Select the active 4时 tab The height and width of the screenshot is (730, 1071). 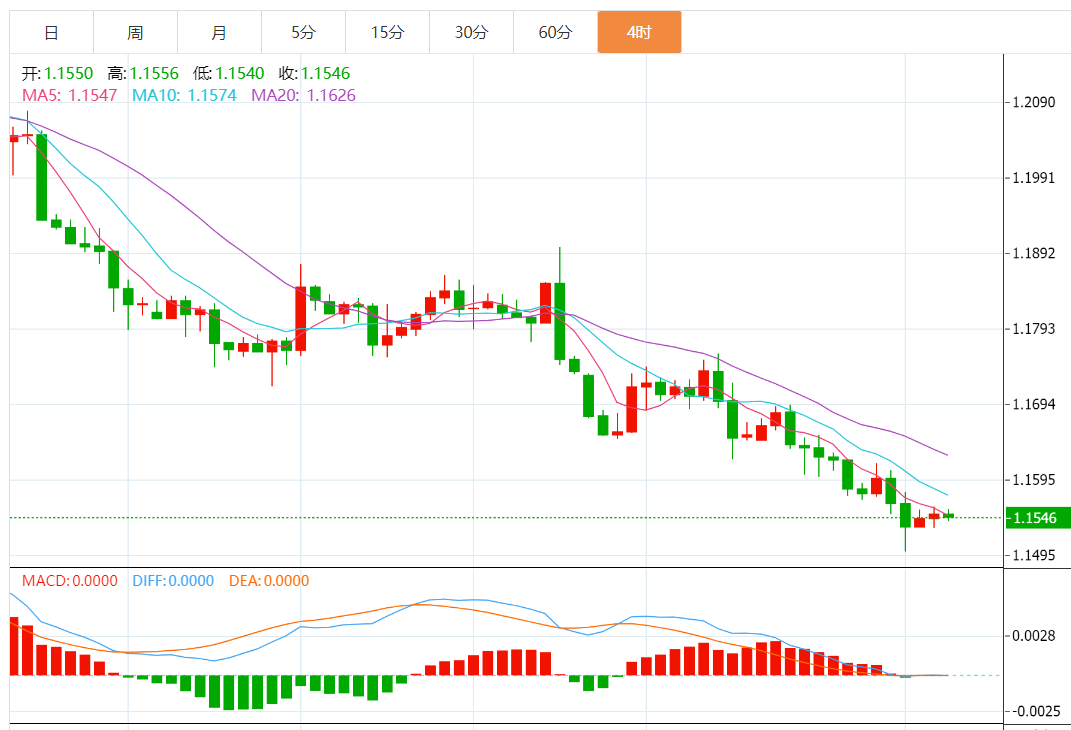tap(639, 32)
